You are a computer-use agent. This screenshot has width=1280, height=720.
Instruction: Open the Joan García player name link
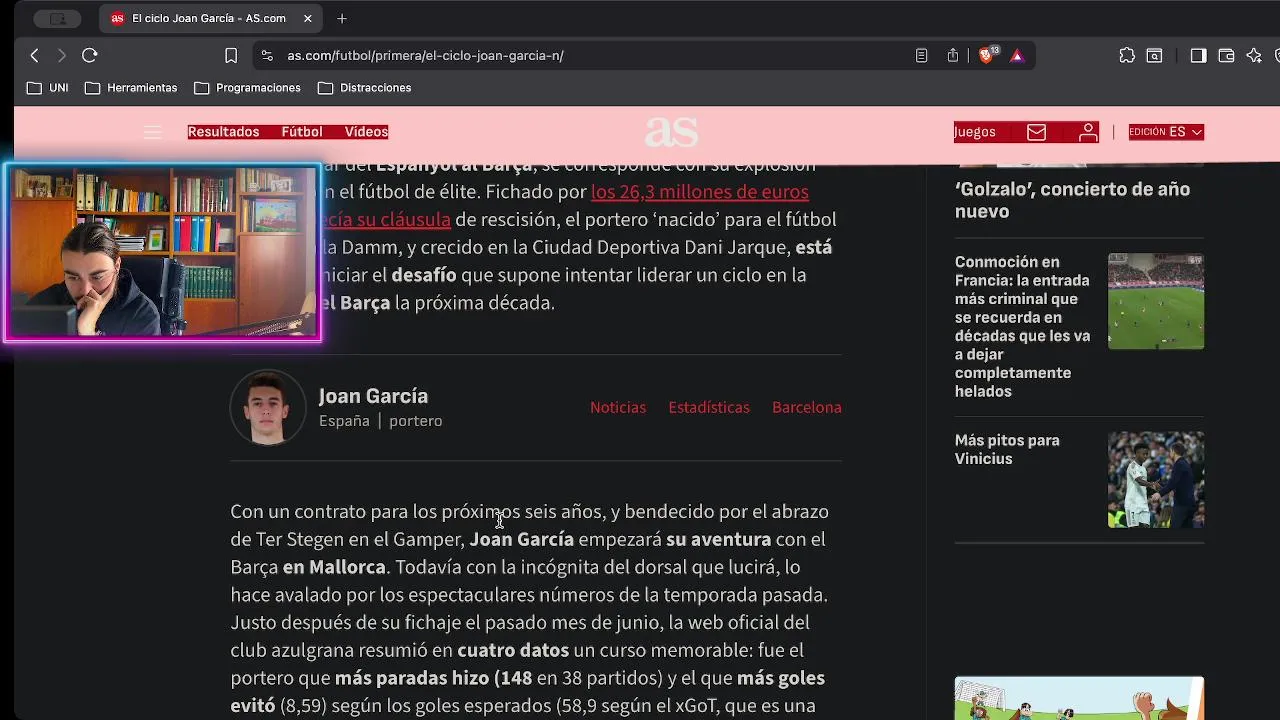pyautogui.click(x=373, y=396)
